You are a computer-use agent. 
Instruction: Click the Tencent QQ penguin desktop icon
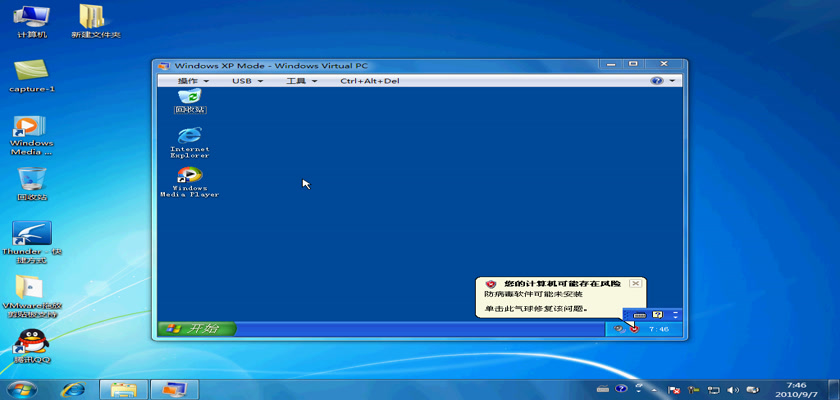point(31,342)
